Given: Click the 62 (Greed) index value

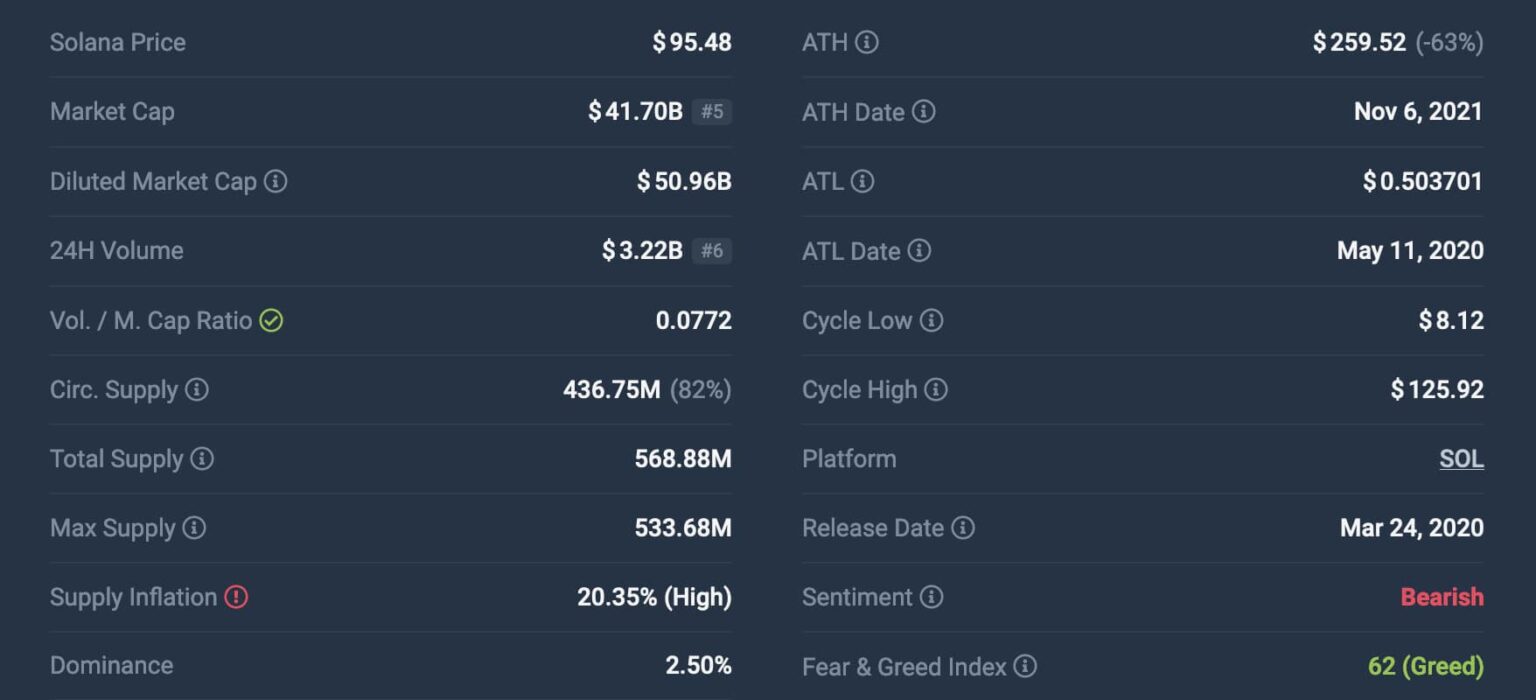Looking at the screenshot, I should (1425, 666).
